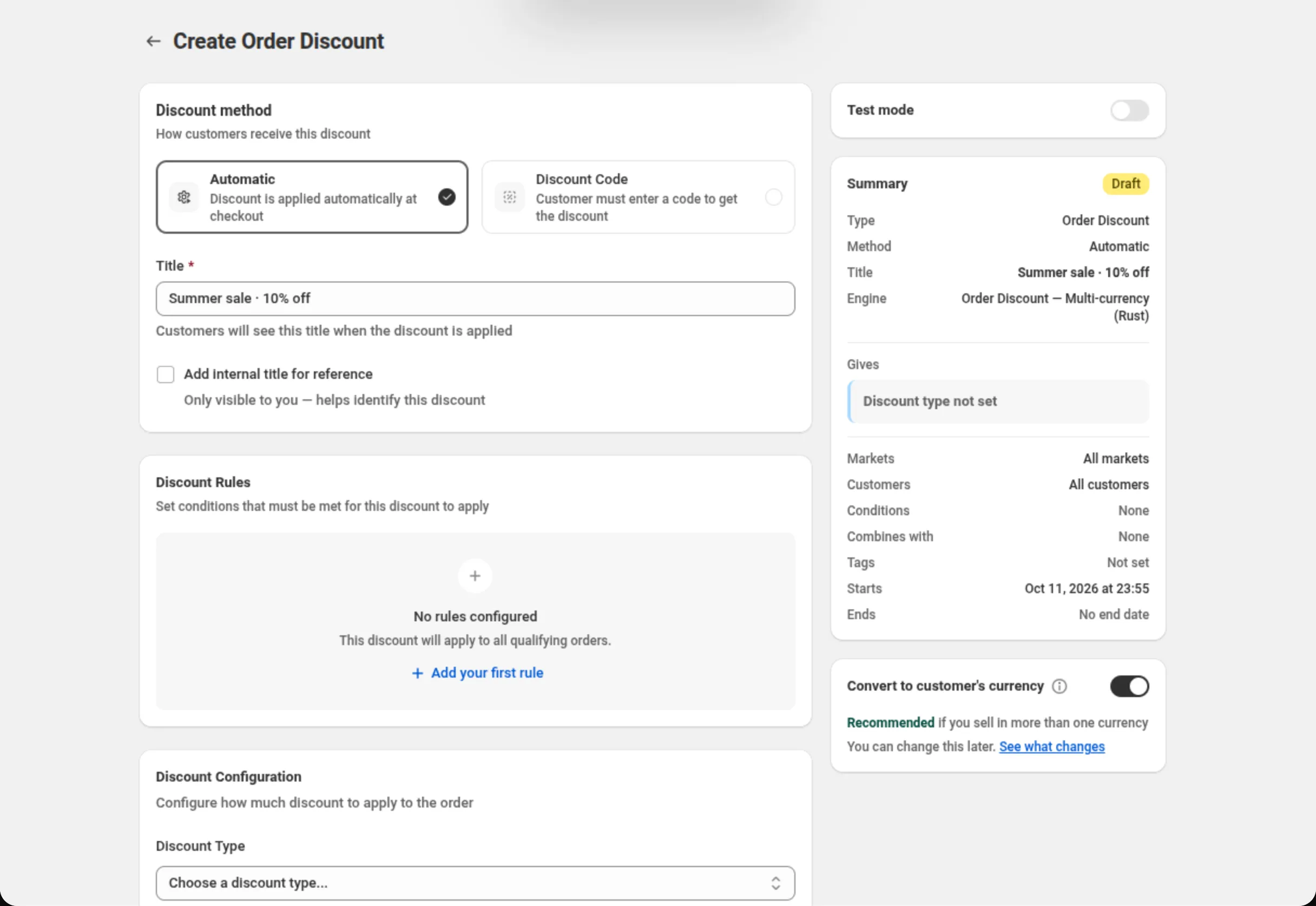Screen dimensions: 1316x906
Task: Open the See what changes link
Action: click(x=1051, y=746)
